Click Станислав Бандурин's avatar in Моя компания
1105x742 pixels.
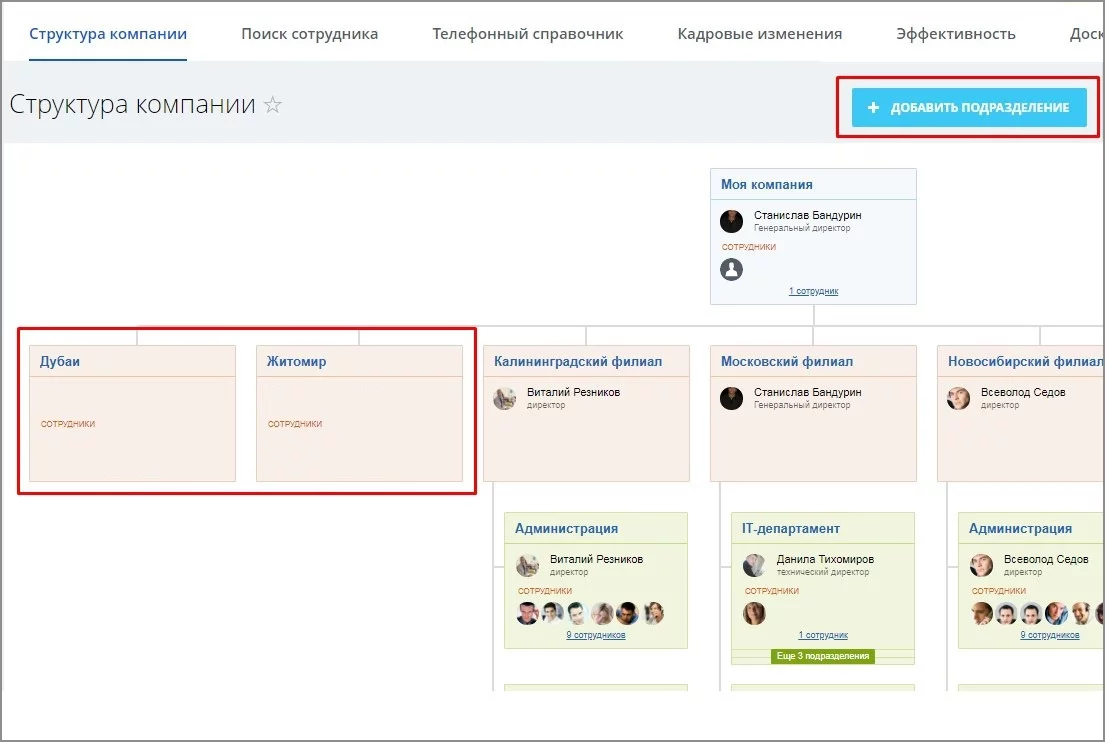732,221
